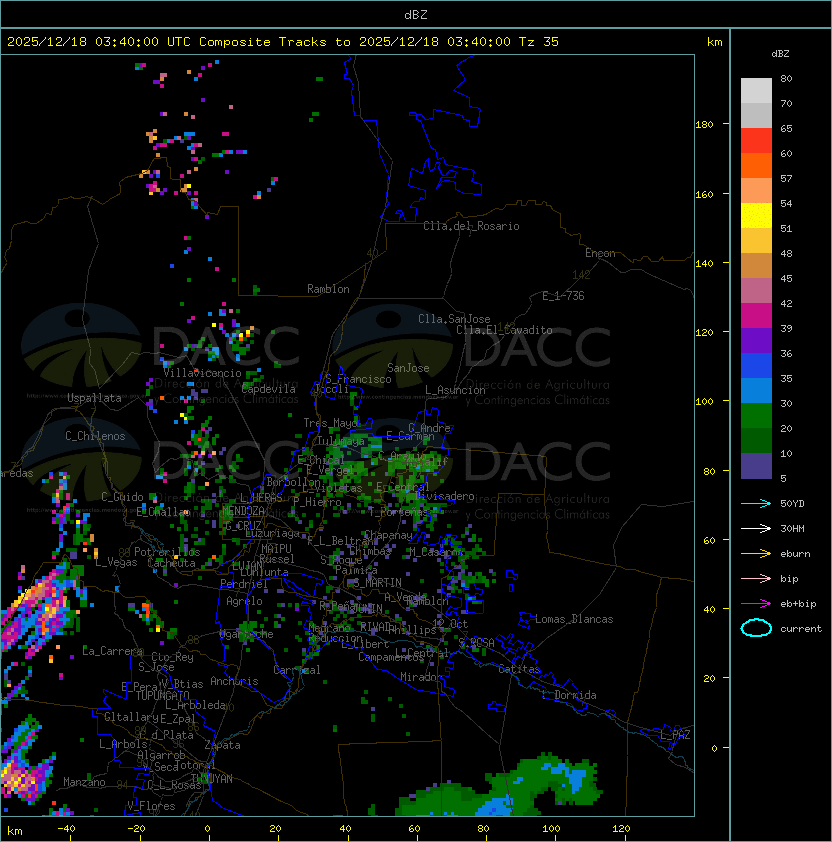Click the 'V_Flores' map label
832x842 pixels.
pos(151,806)
